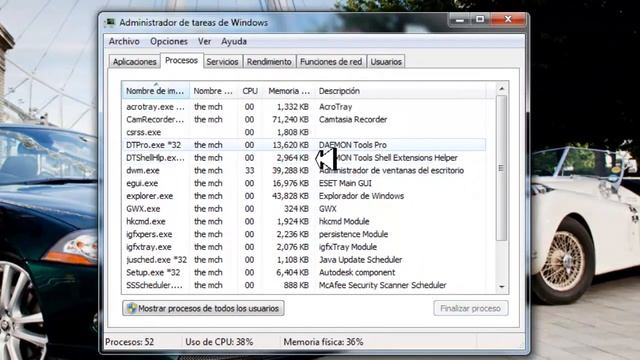Screen dimensions: 640x360
Task: Click the Autodesk component description
Action: tap(357, 272)
